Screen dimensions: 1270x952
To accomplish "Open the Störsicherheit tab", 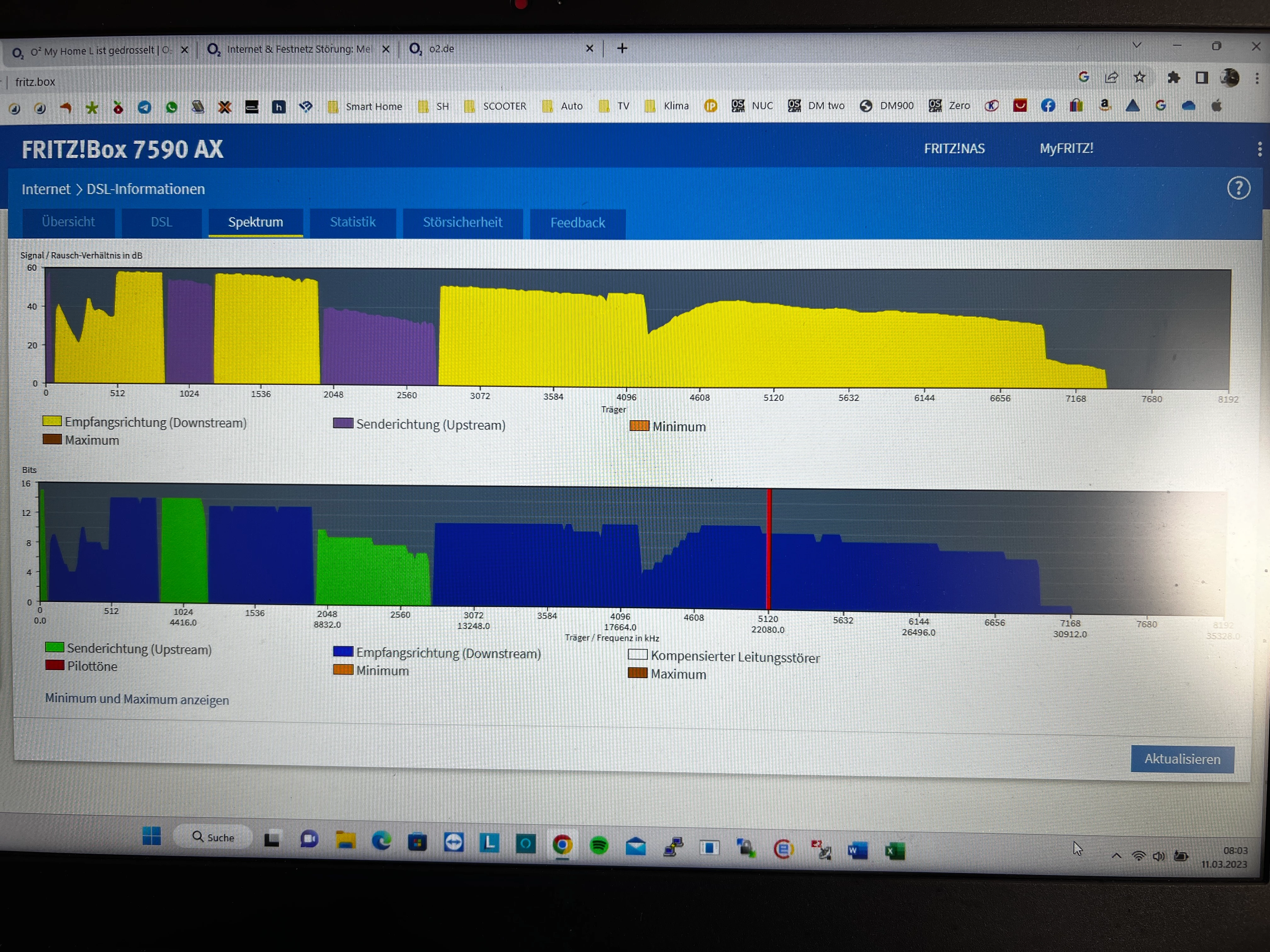I will tap(462, 223).
